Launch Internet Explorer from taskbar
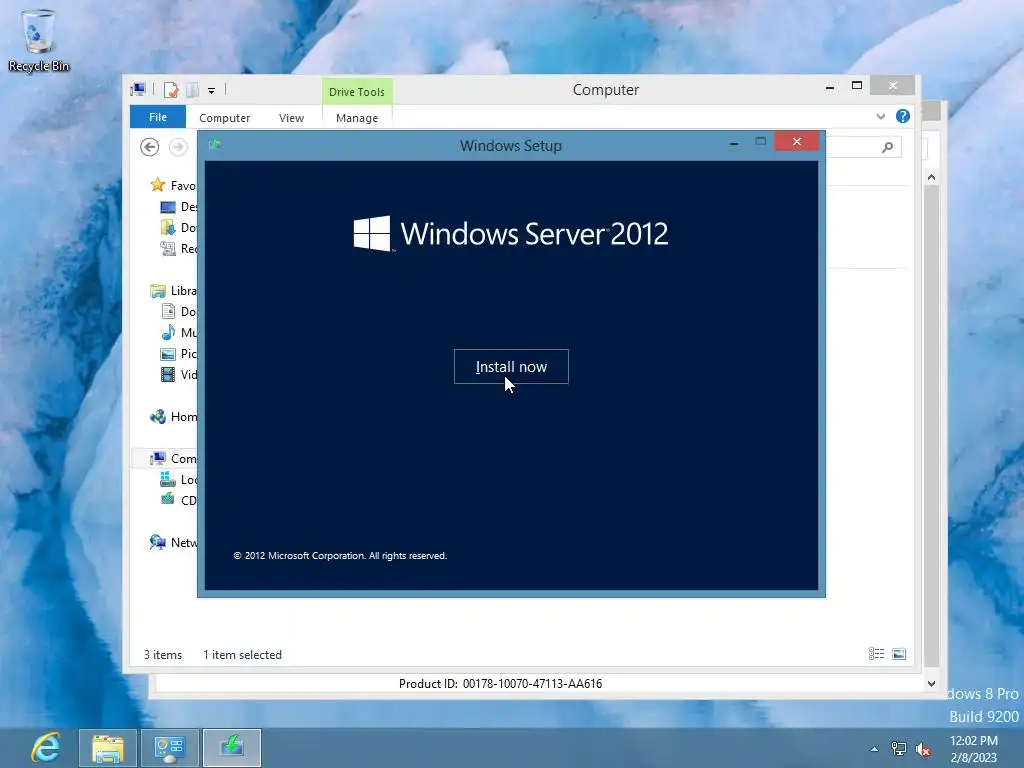Image resolution: width=1024 pixels, height=768 pixels. click(x=46, y=747)
